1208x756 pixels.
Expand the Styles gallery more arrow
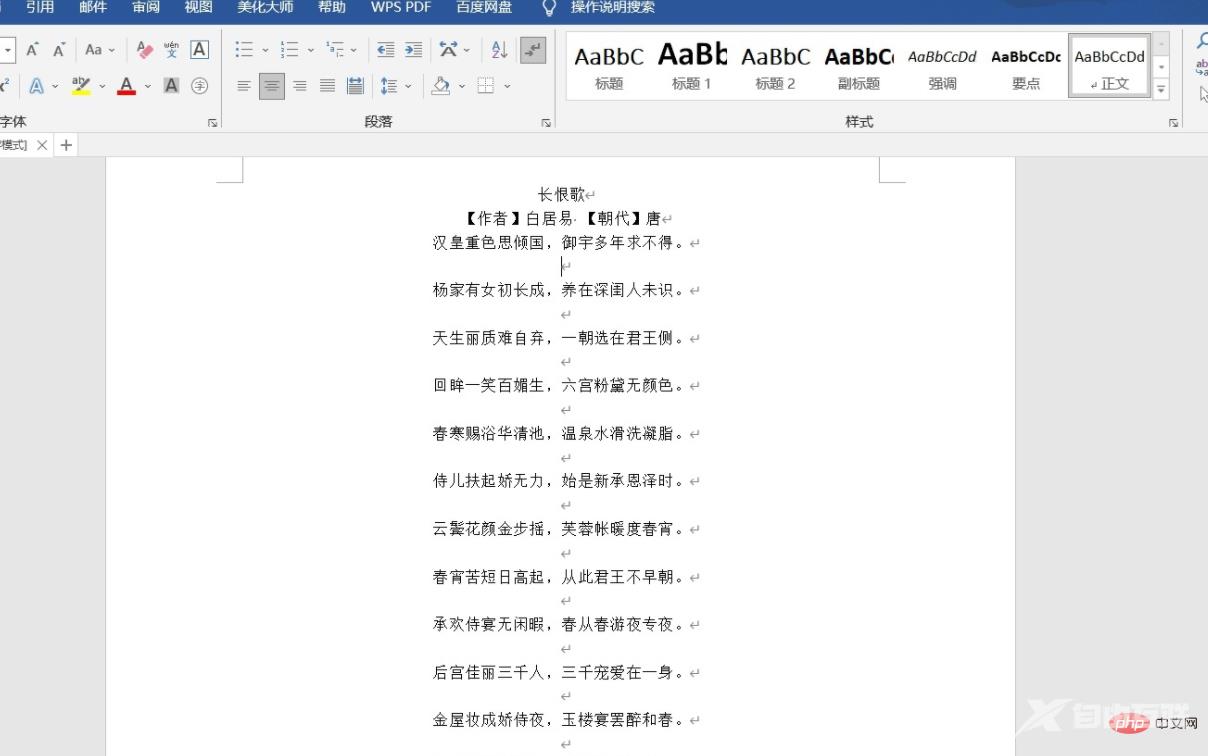[1161, 90]
